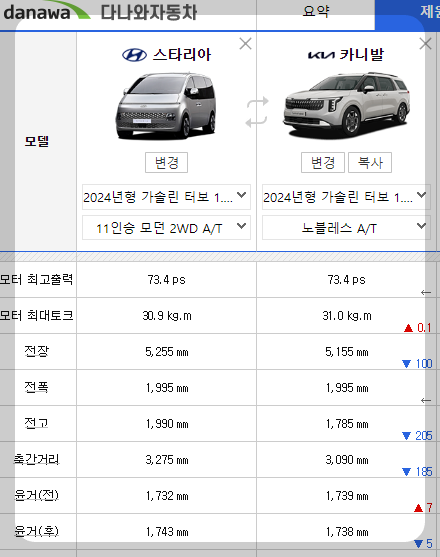
Task: Click 변경 button under 카니발
Action: [x=323, y=163]
